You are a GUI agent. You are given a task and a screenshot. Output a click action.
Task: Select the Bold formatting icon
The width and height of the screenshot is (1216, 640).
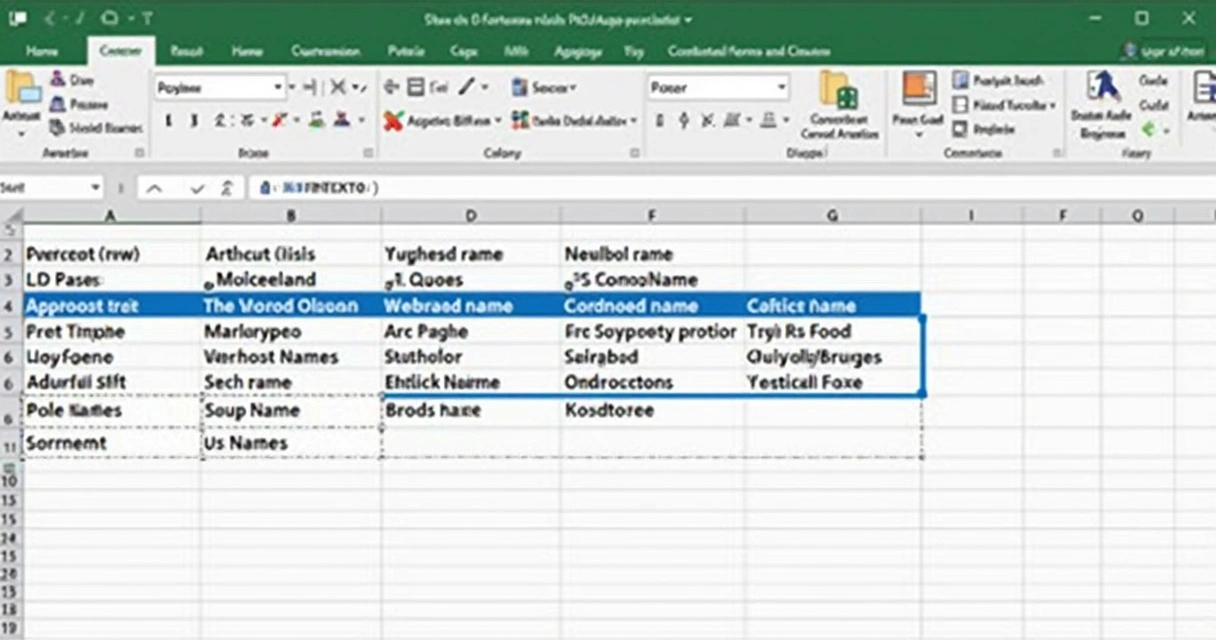coord(167,121)
